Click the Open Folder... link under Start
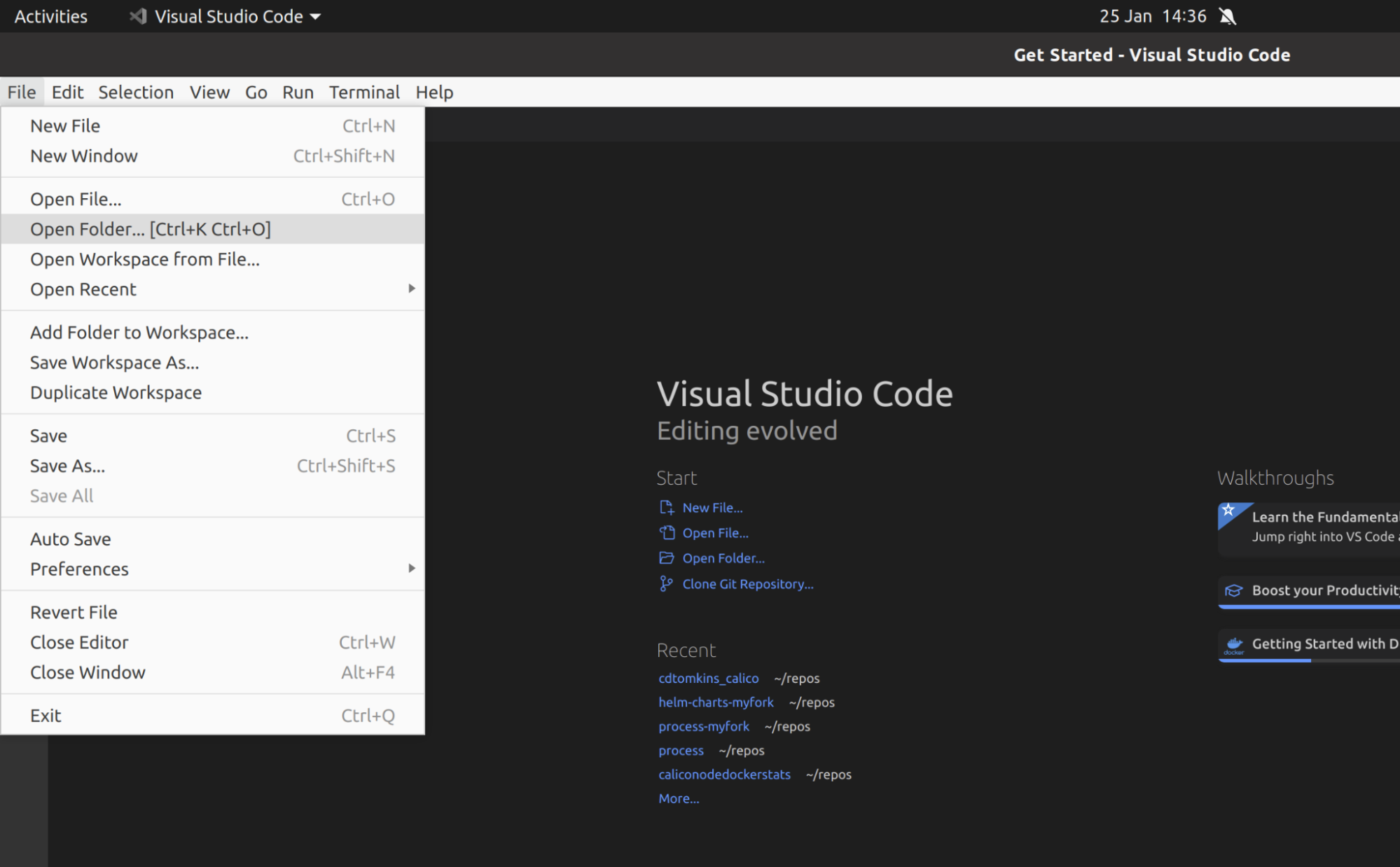 [723, 558]
